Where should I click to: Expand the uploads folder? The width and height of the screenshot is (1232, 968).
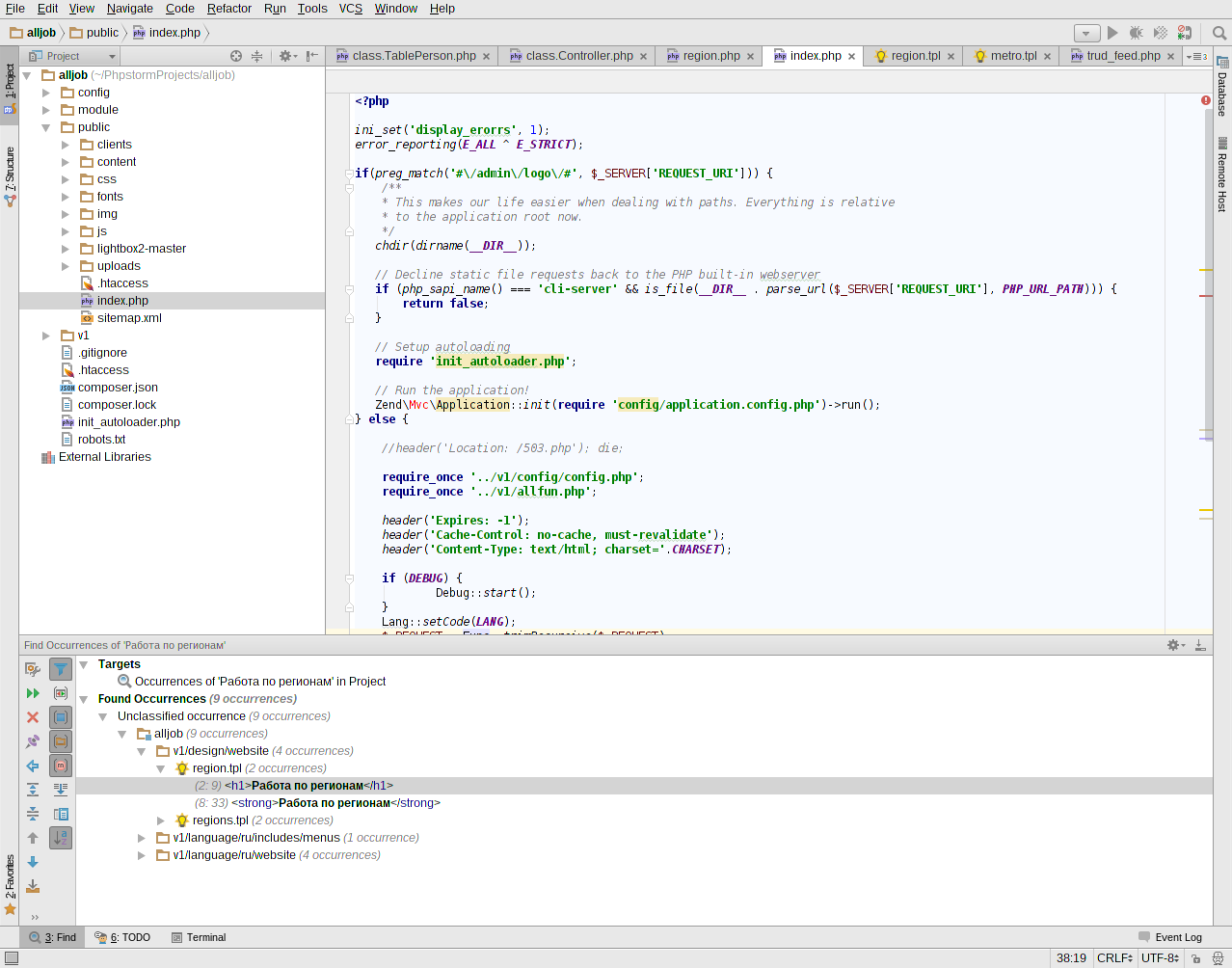66,266
